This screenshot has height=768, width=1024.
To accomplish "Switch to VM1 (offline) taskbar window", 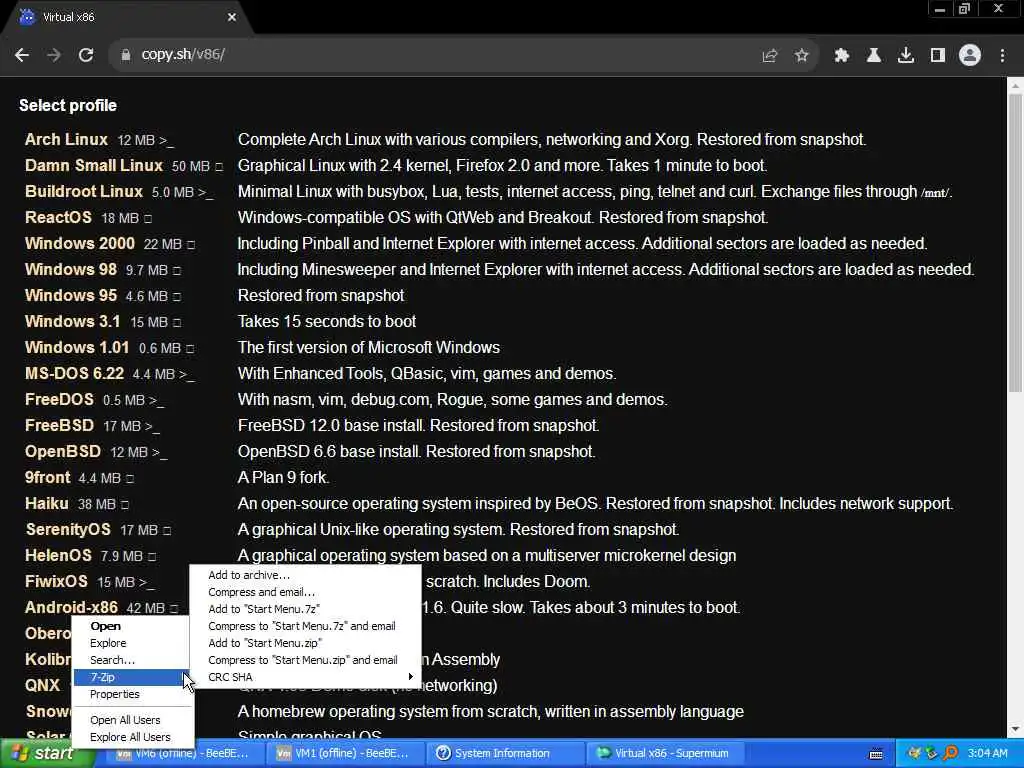I will coord(343,753).
